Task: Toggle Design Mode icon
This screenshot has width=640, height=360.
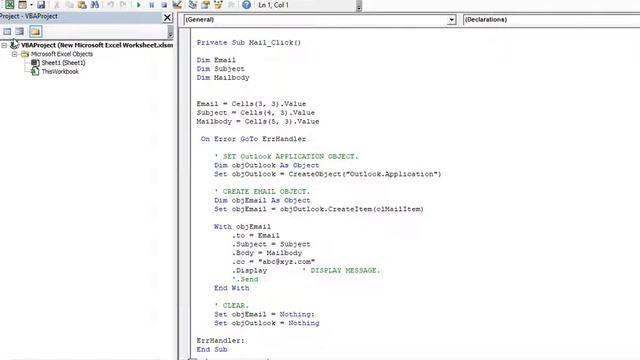Action: (x=177, y=5)
